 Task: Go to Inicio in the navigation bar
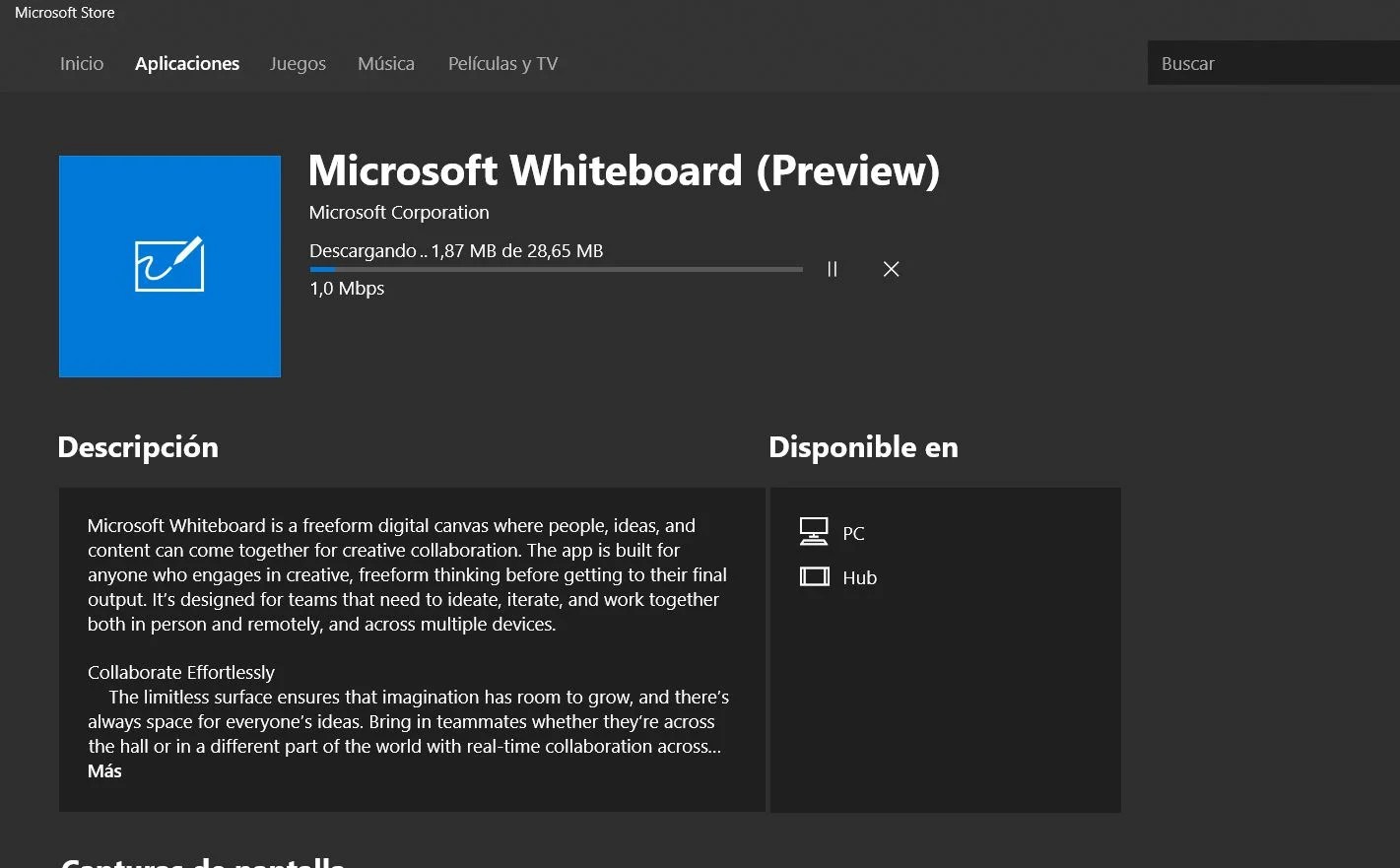click(81, 63)
